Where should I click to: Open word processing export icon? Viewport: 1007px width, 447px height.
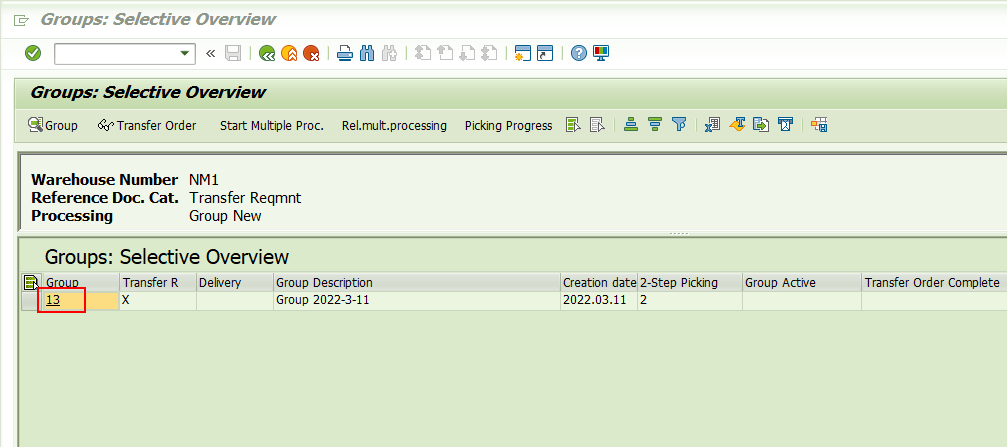coord(737,125)
